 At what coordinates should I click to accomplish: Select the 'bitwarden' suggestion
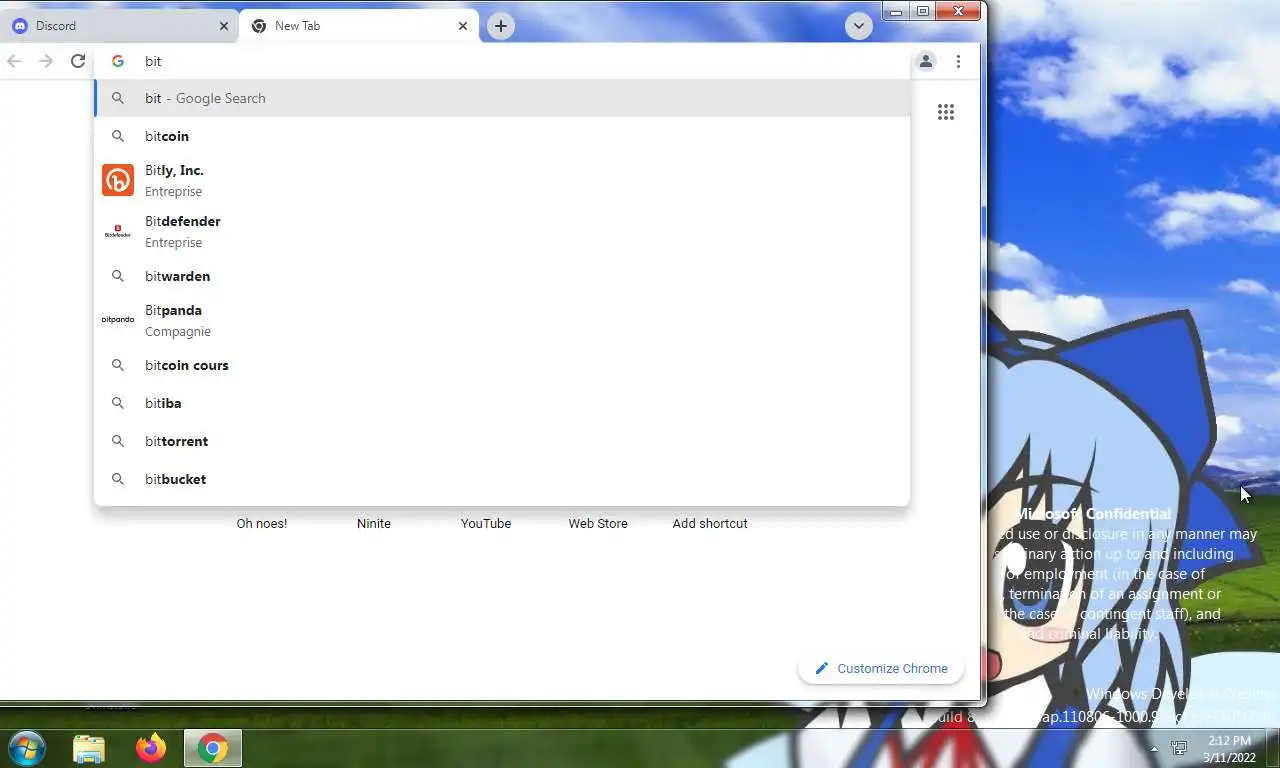[x=502, y=276]
